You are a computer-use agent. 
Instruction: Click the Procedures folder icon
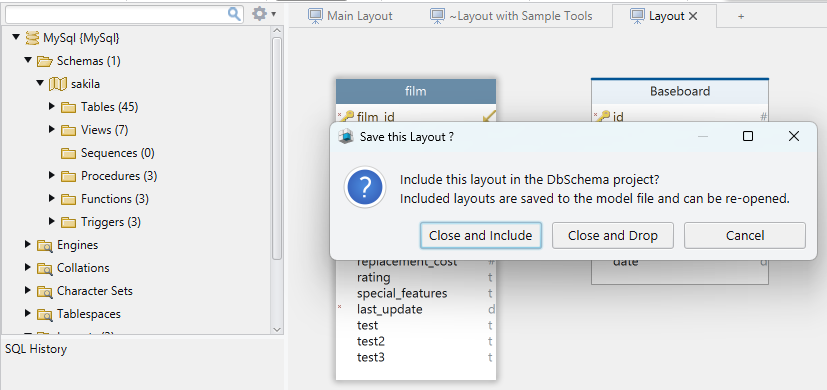pos(69,176)
